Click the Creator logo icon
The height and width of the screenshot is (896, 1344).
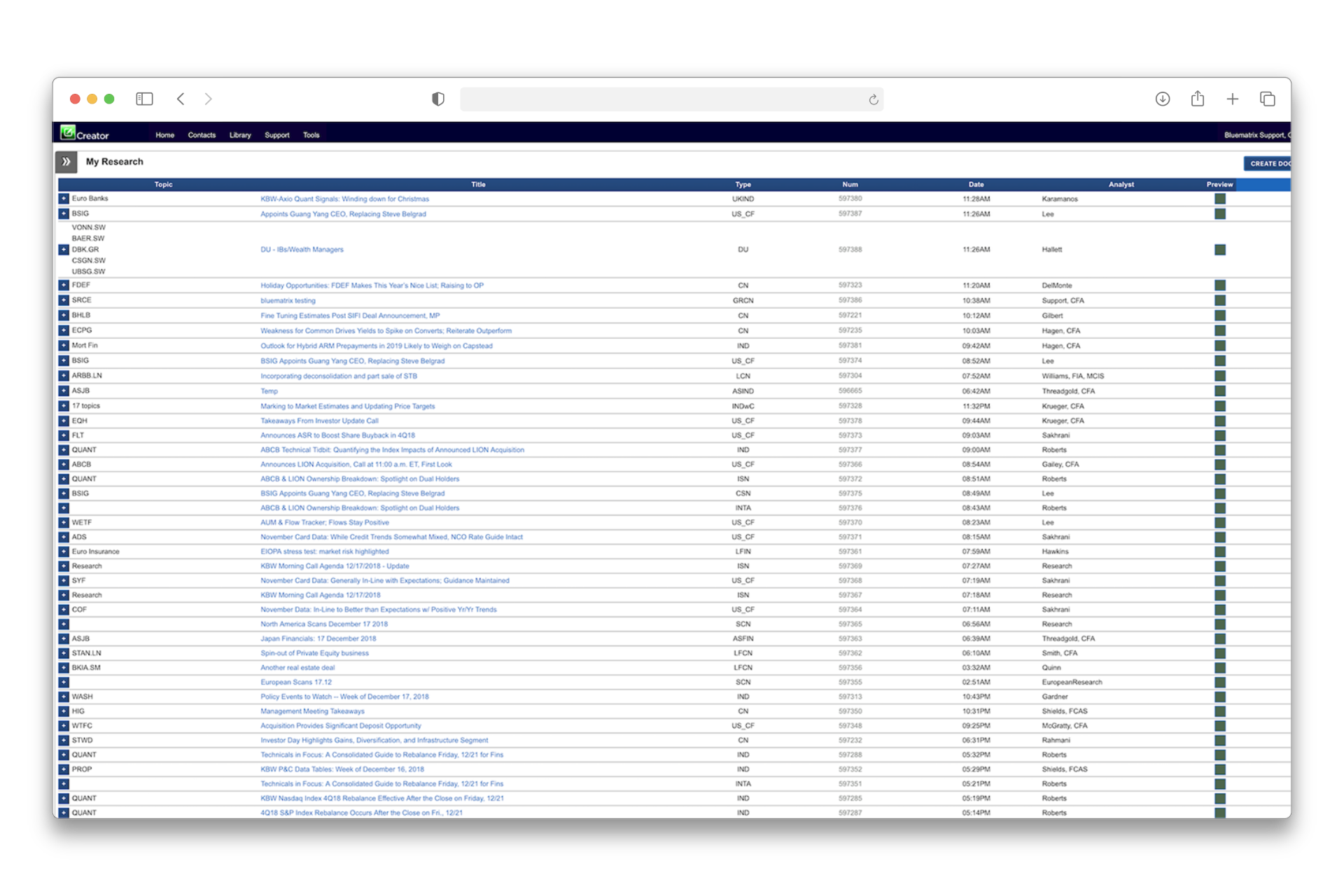click(69, 132)
